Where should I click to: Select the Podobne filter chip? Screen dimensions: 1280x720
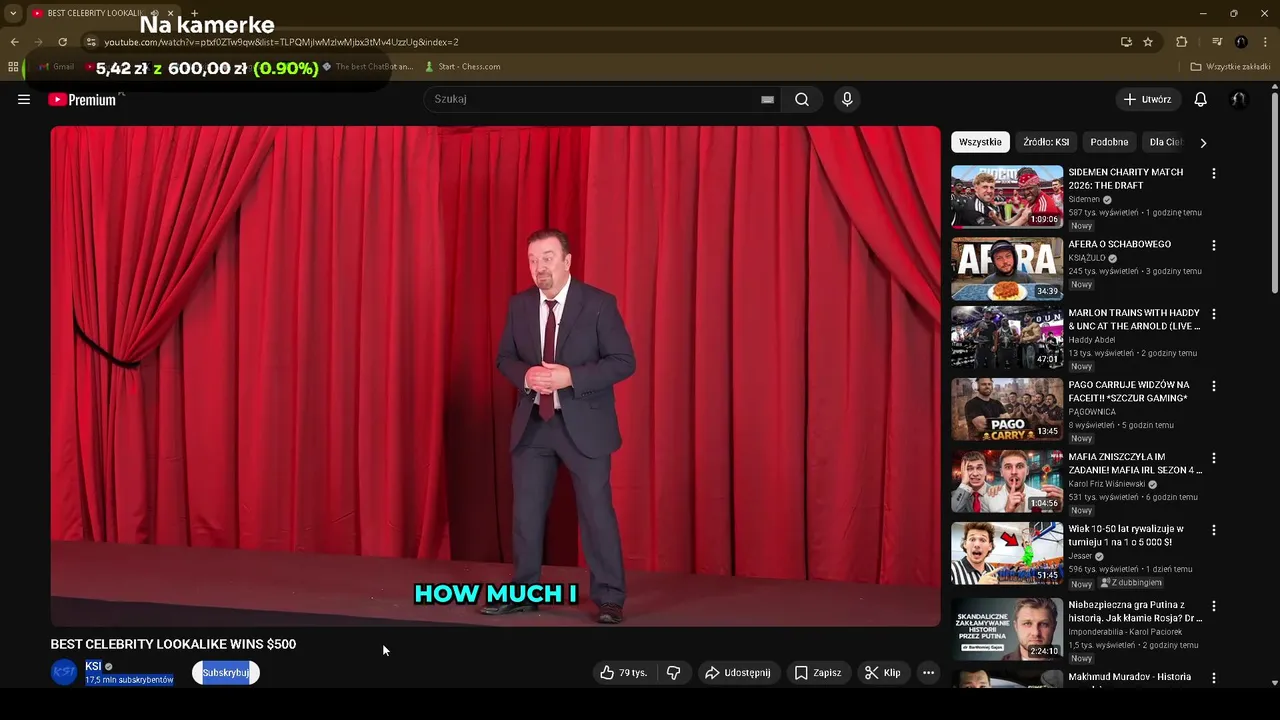pyautogui.click(x=1109, y=142)
